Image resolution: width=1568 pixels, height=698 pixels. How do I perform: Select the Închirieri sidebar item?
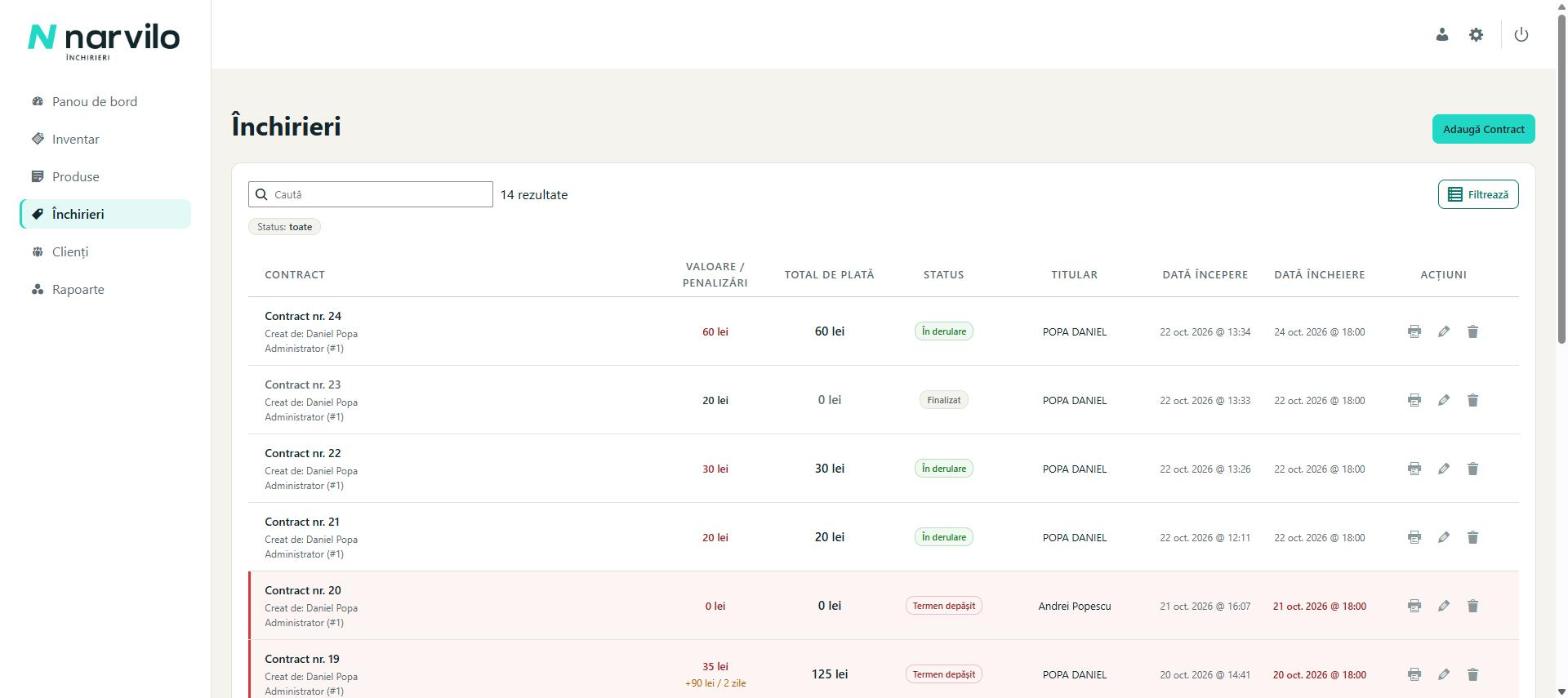tap(105, 214)
